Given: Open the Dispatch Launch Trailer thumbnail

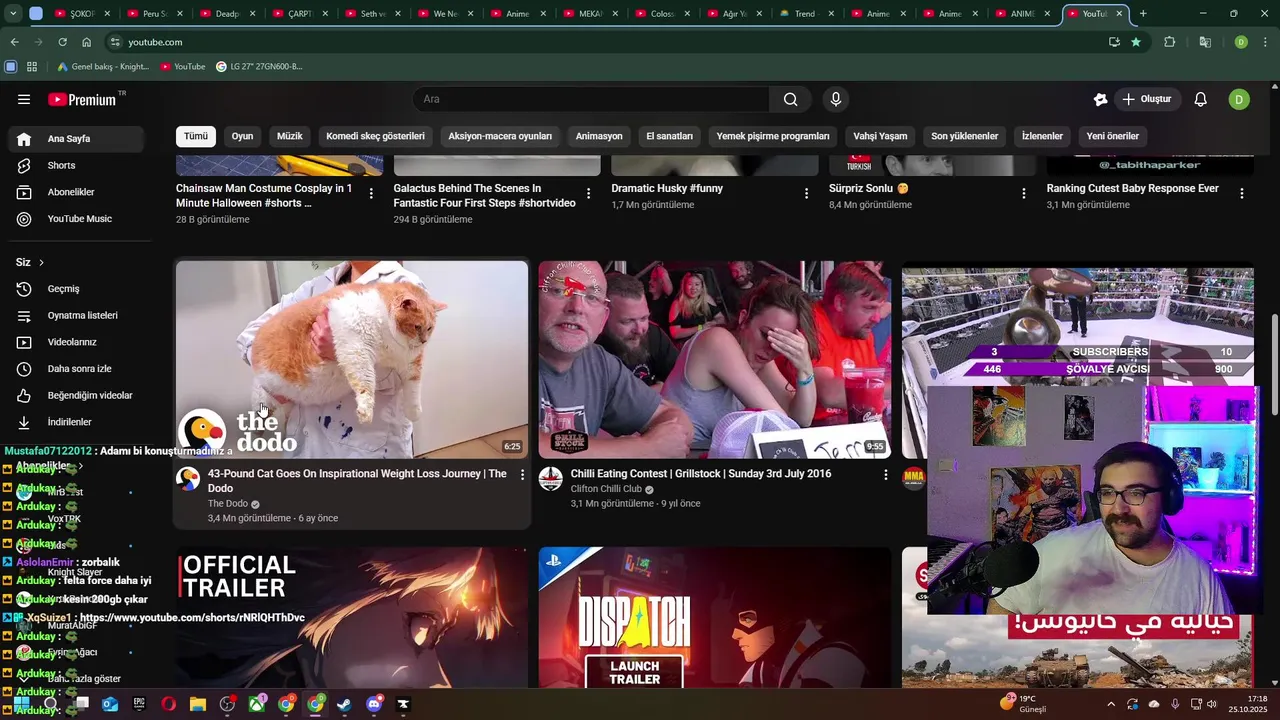Looking at the screenshot, I should [714, 617].
